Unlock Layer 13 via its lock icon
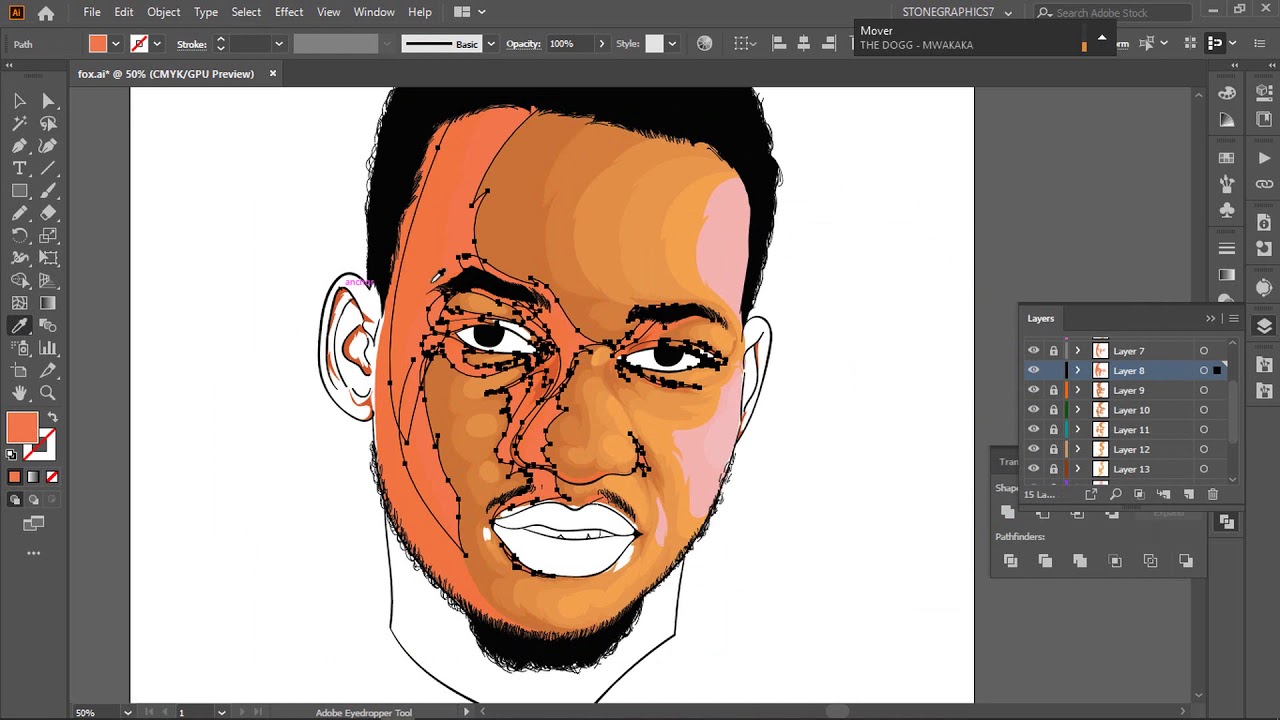The height and width of the screenshot is (720, 1280). (x=1053, y=469)
